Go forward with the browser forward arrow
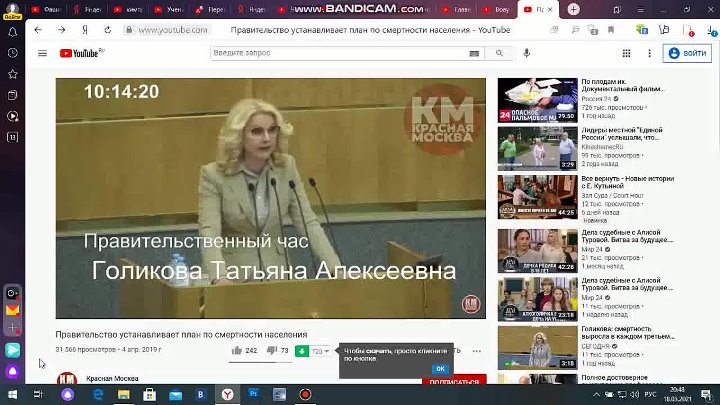 pyautogui.click(x=61, y=30)
